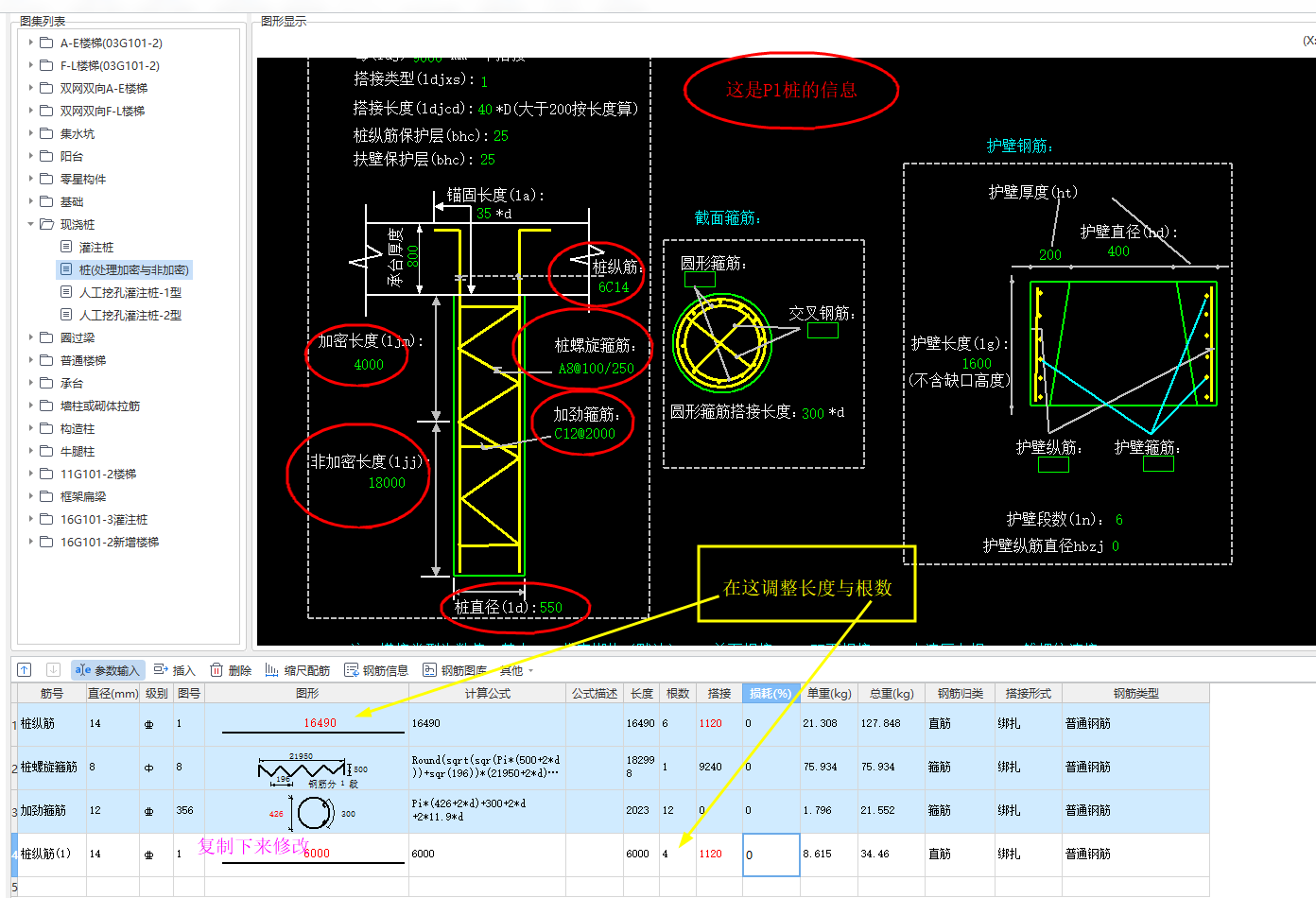Expand the 牛腿柱 folder
The width and height of the screenshot is (1316, 898).
(30, 451)
